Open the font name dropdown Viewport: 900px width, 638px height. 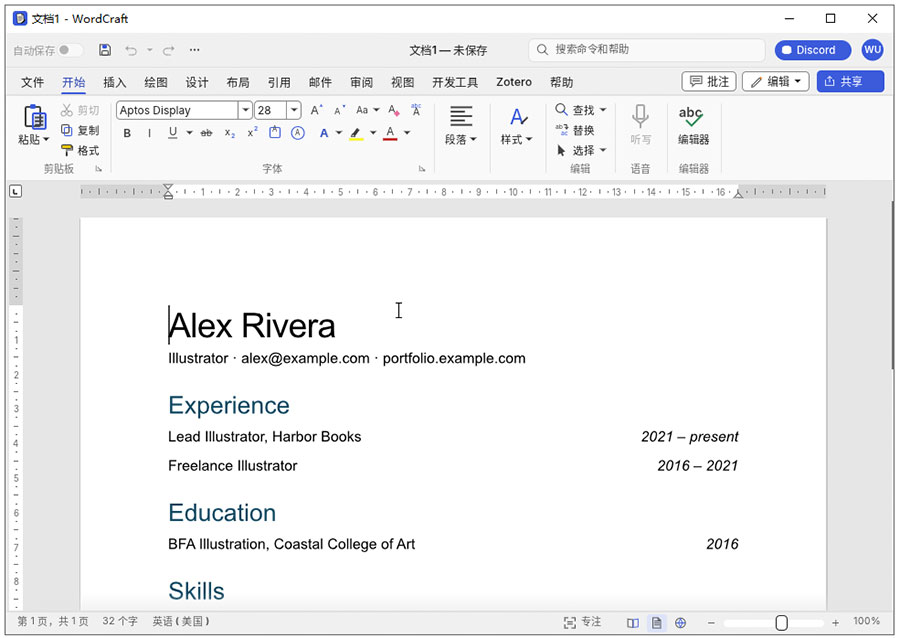click(245, 110)
